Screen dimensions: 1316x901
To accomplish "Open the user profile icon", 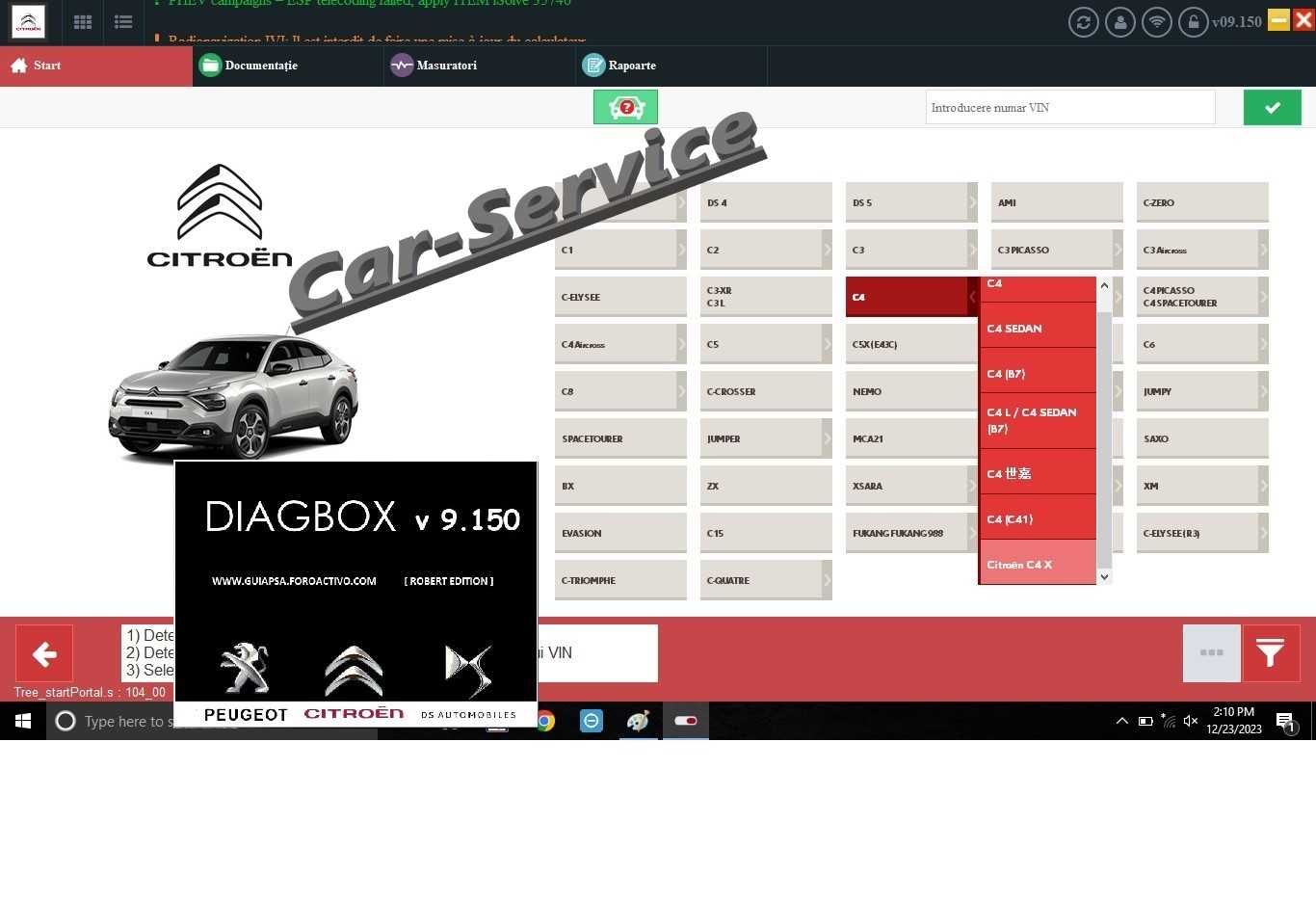I will [1120, 22].
